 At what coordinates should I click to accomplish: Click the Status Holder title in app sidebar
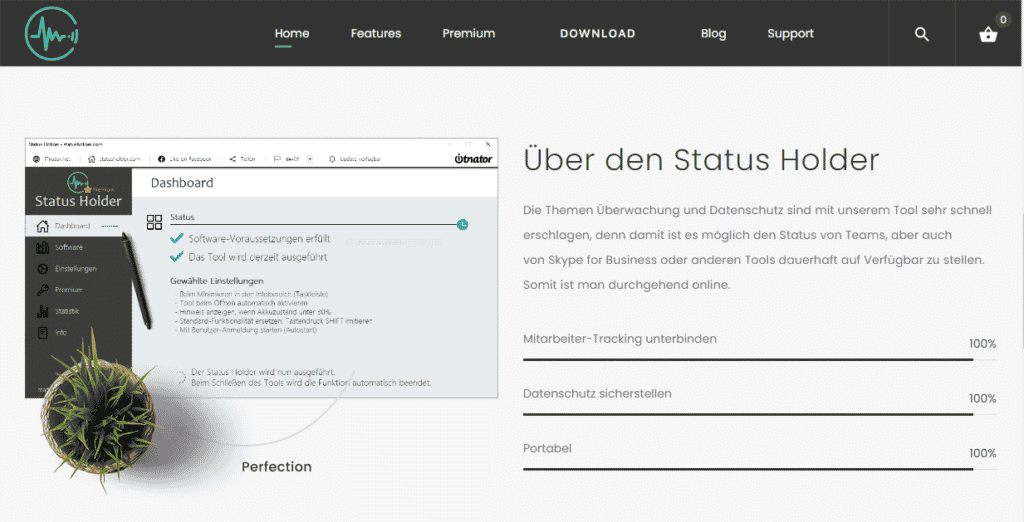(78, 201)
